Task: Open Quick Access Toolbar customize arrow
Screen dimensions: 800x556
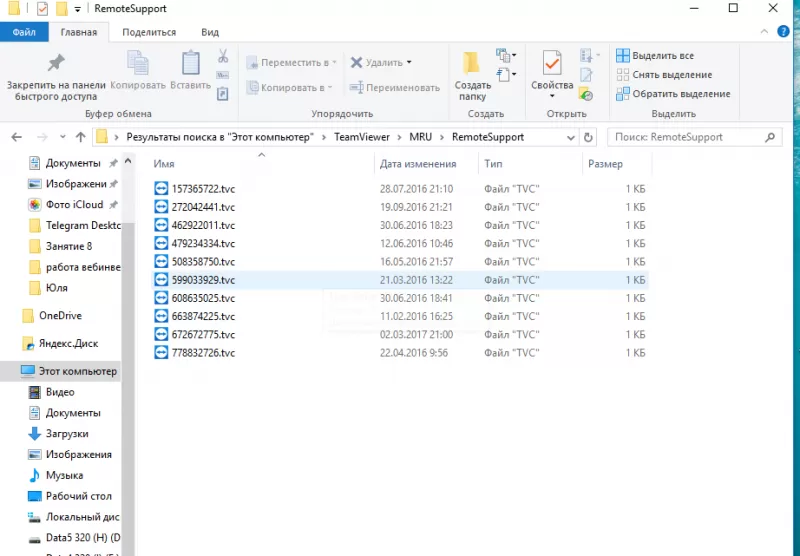Action: coord(78,9)
